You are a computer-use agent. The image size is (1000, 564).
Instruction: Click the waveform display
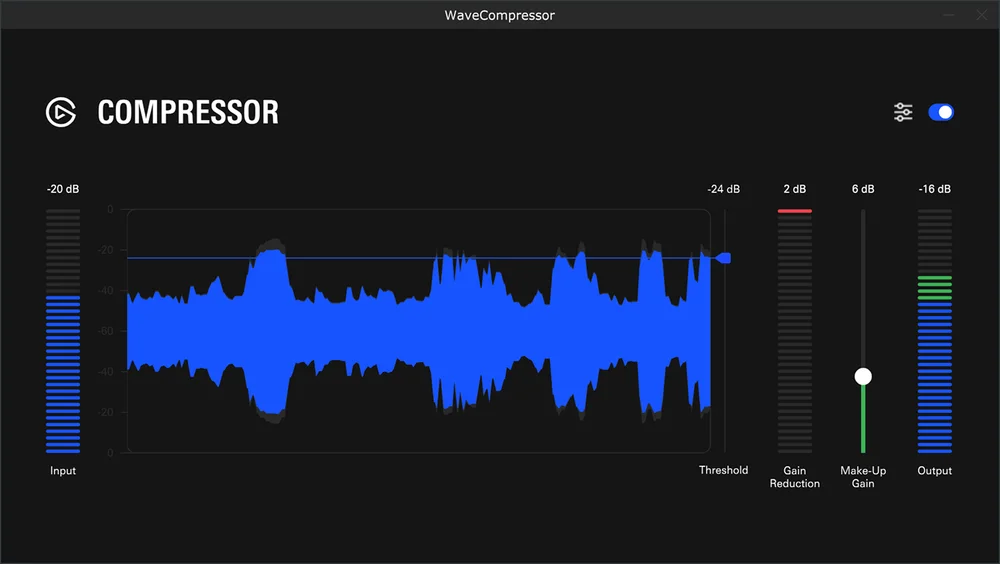(x=418, y=330)
